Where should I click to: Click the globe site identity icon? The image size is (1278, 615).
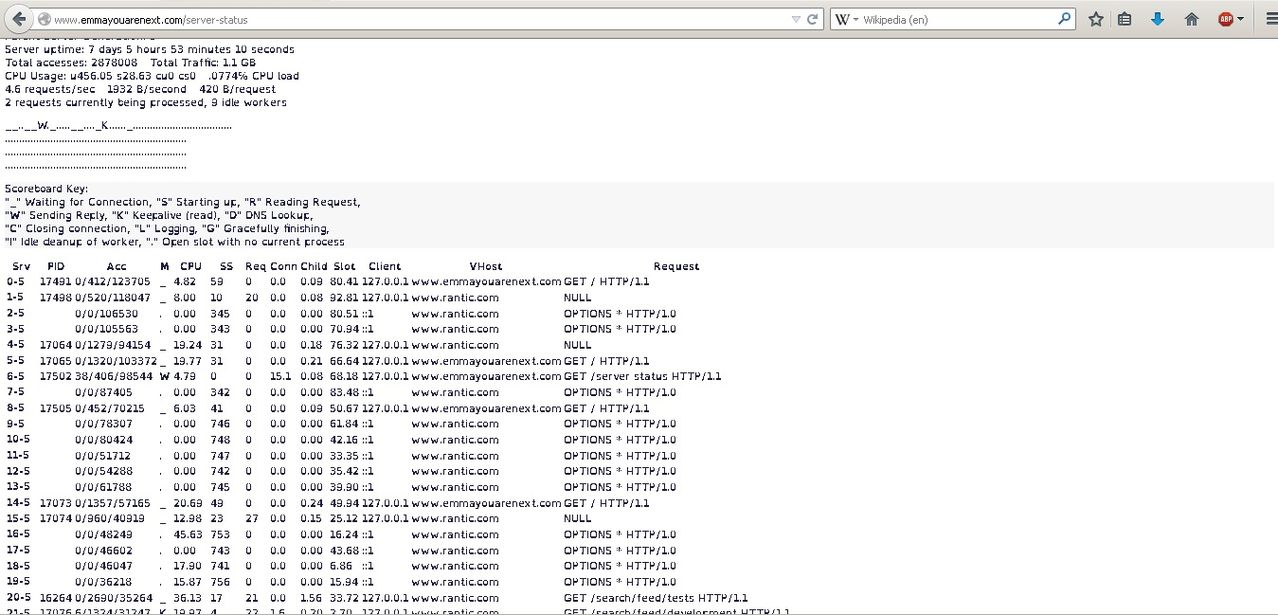pyautogui.click(x=44, y=19)
